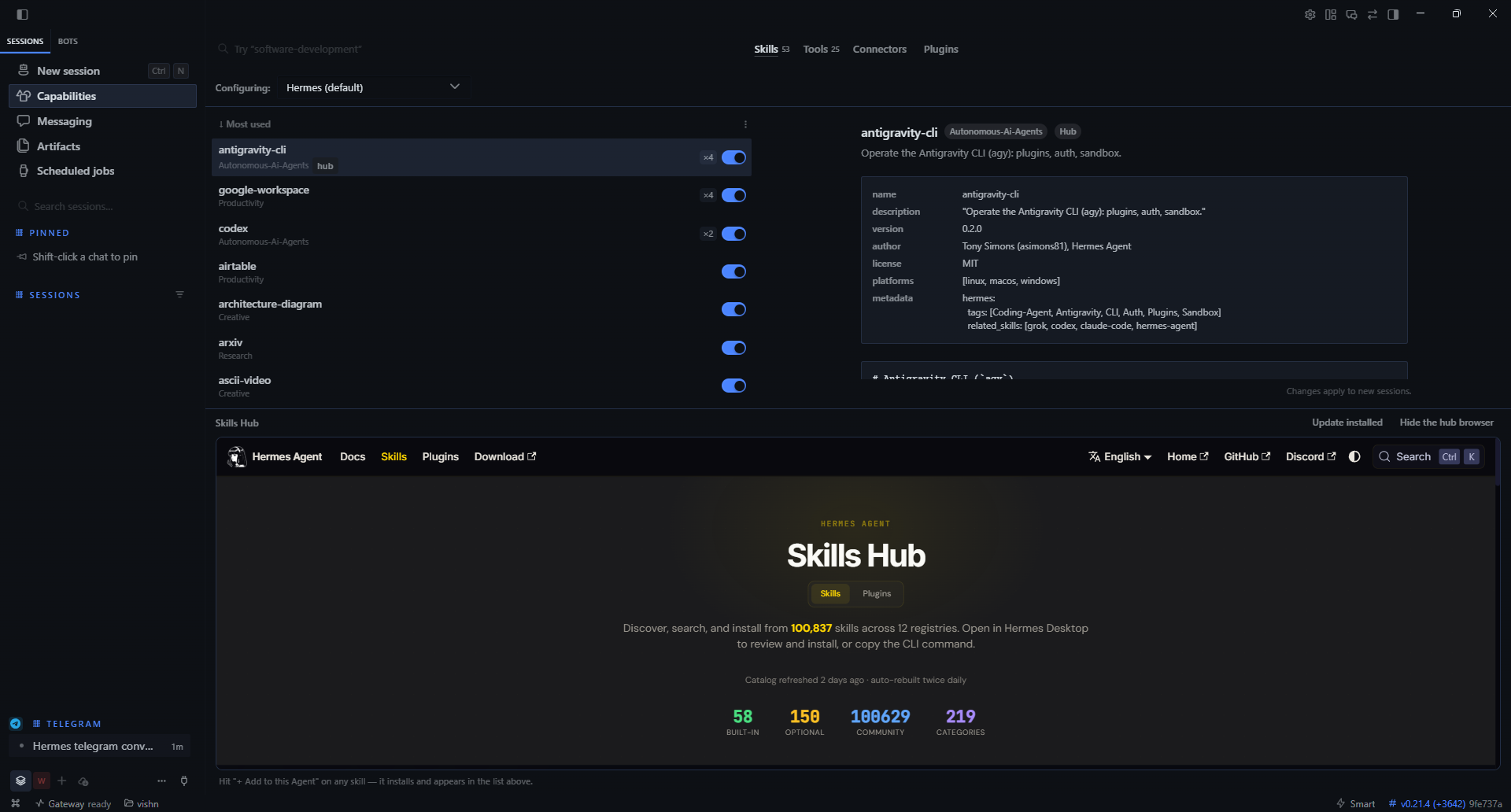
Task: Disable the antigravity-cli skill toggle
Action: tap(733, 157)
